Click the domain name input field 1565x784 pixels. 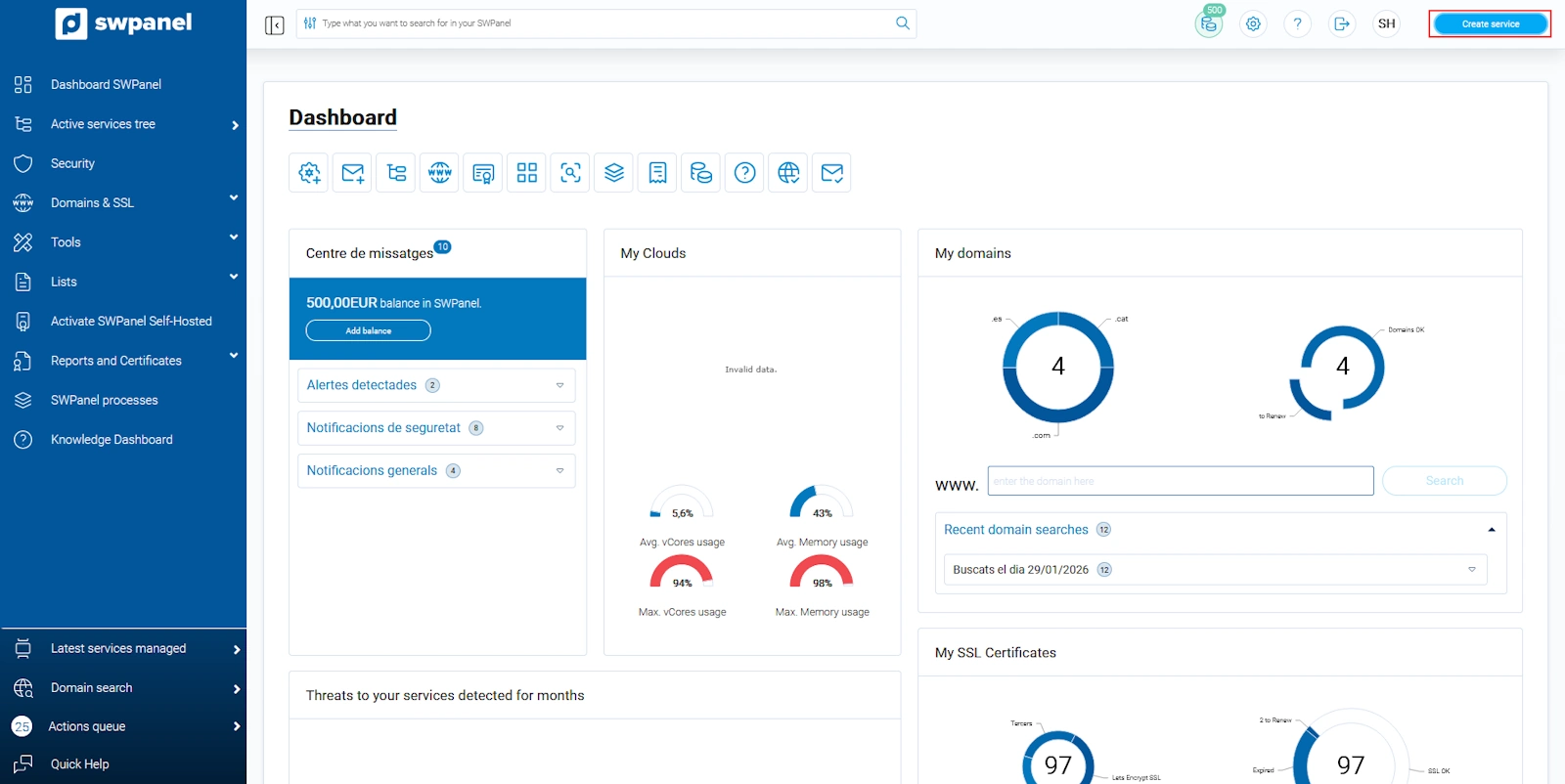tap(1180, 481)
